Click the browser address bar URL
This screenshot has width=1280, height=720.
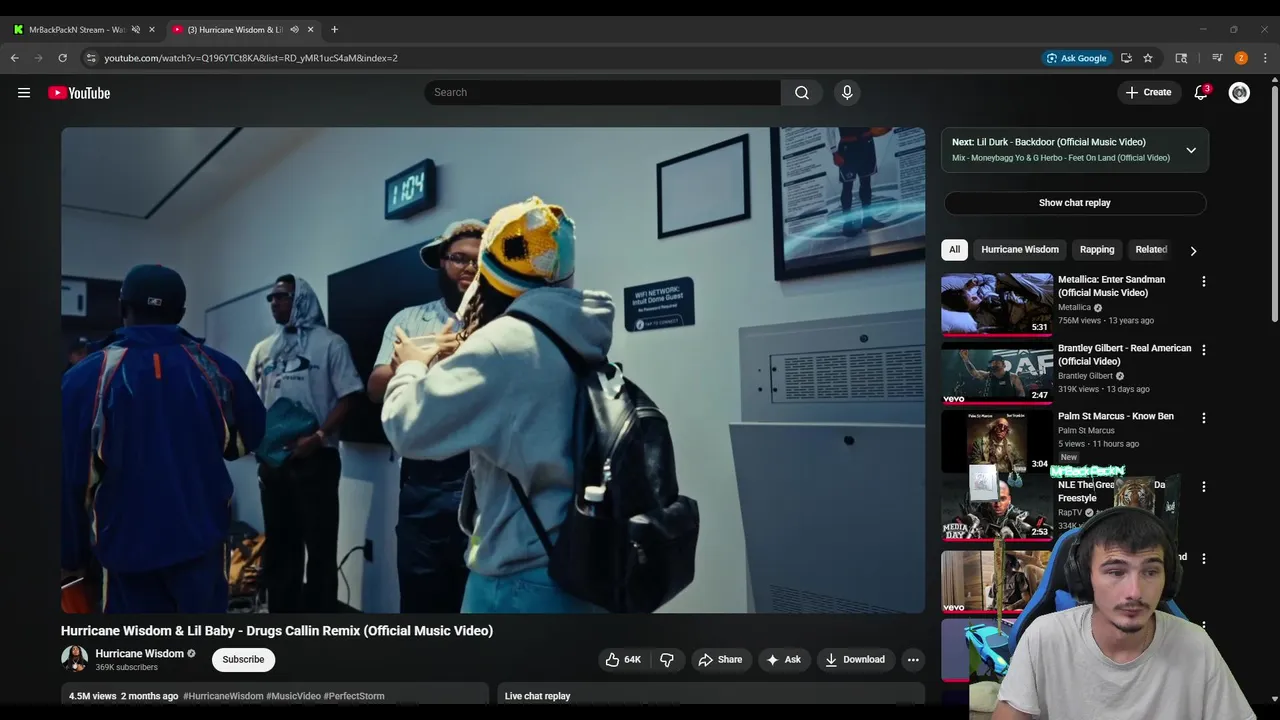point(251,58)
